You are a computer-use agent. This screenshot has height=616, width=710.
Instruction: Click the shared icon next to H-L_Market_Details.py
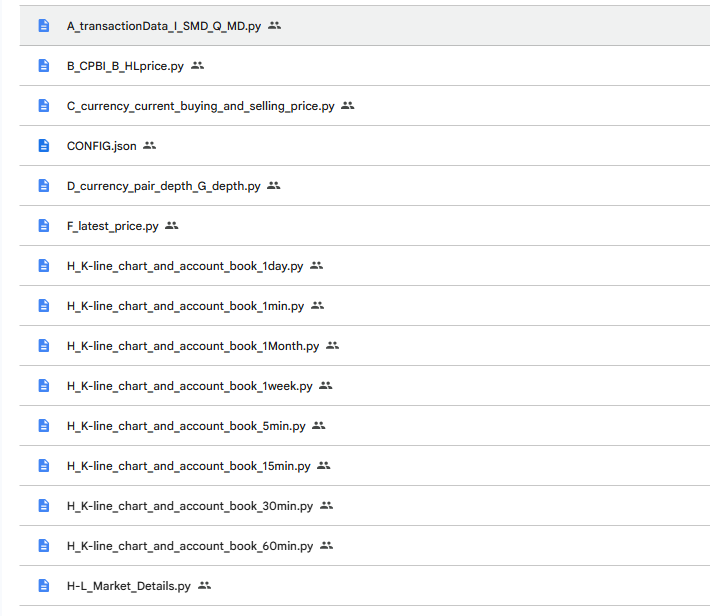tap(205, 586)
